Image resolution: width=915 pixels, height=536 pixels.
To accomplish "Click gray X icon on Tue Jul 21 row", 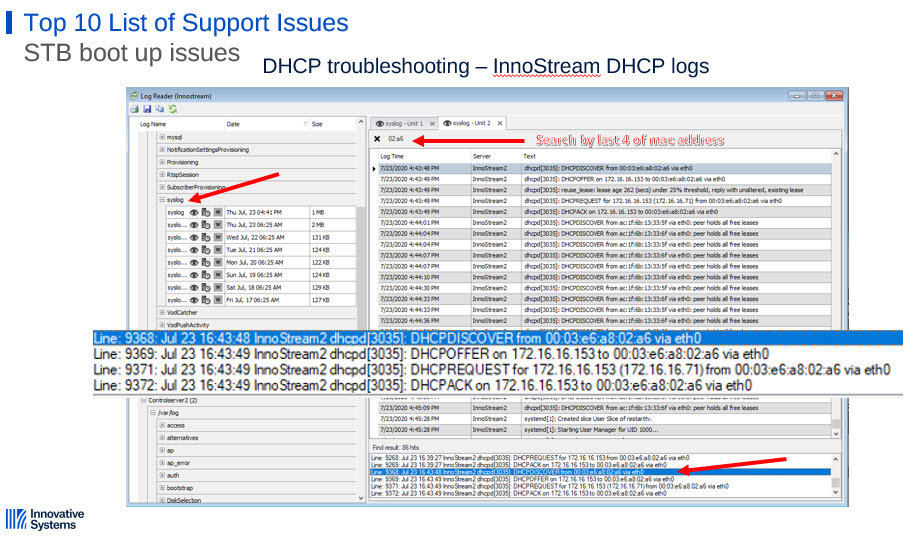I will coord(218,250).
